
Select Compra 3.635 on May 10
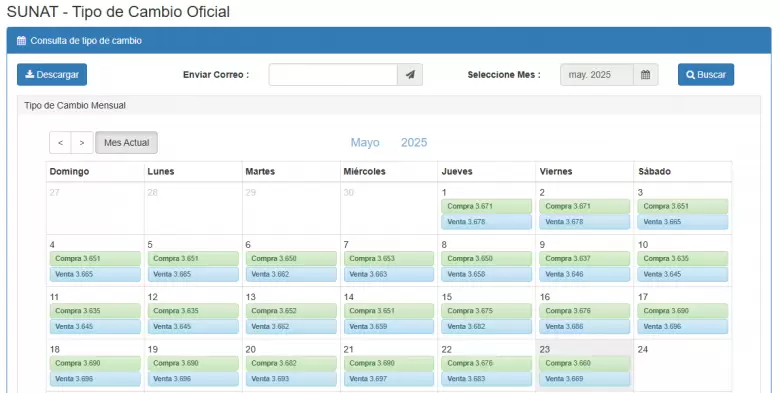[x=682, y=259]
